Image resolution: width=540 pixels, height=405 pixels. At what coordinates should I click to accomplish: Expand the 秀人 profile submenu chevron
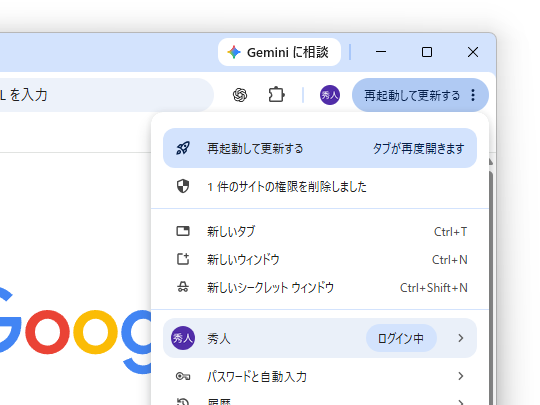[461, 338]
